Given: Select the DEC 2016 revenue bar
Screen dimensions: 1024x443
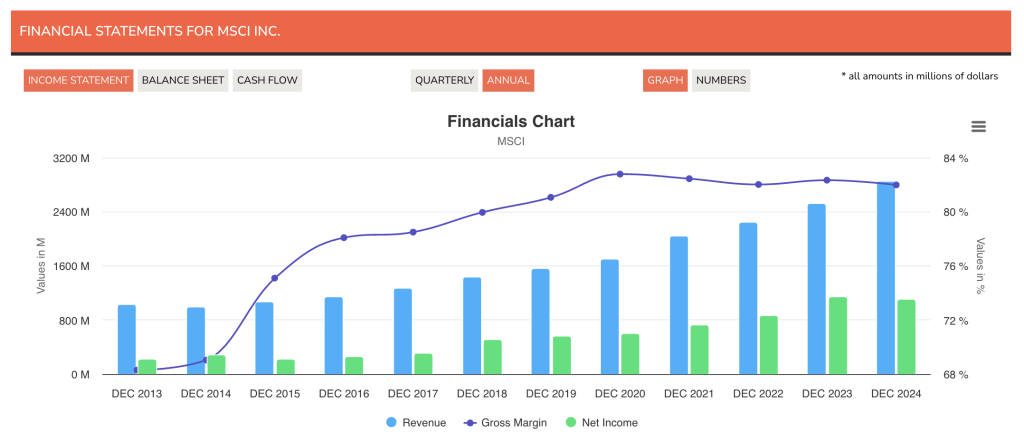Looking at the screenshot, I should (x=334, y=336).
